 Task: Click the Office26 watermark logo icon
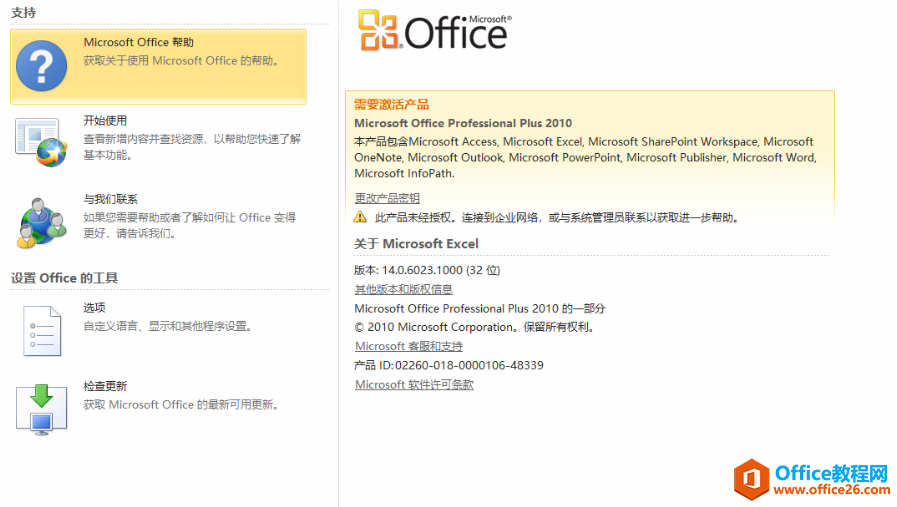coord(751,478)
